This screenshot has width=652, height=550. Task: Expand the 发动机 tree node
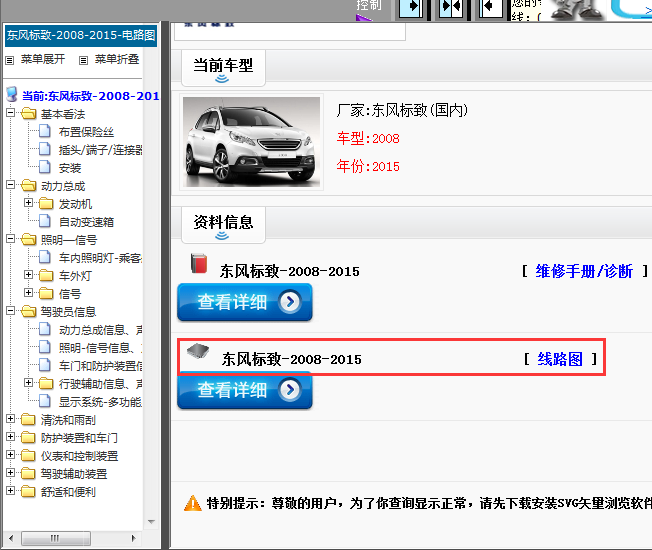click(x=29, y=204)
